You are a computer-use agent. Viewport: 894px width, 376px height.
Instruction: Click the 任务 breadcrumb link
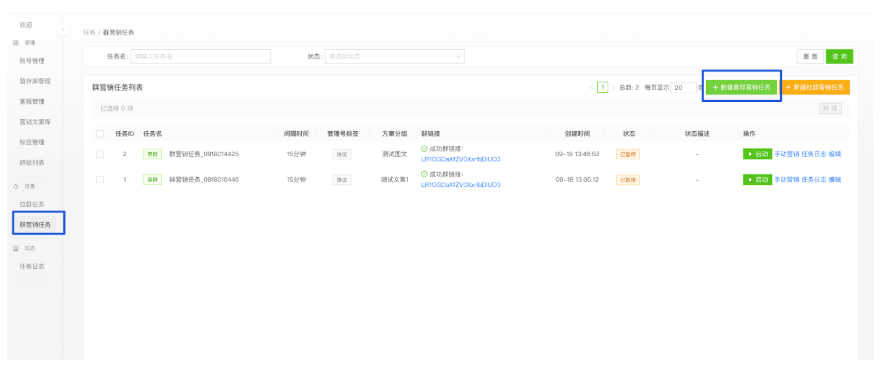[x=89, y=33]
